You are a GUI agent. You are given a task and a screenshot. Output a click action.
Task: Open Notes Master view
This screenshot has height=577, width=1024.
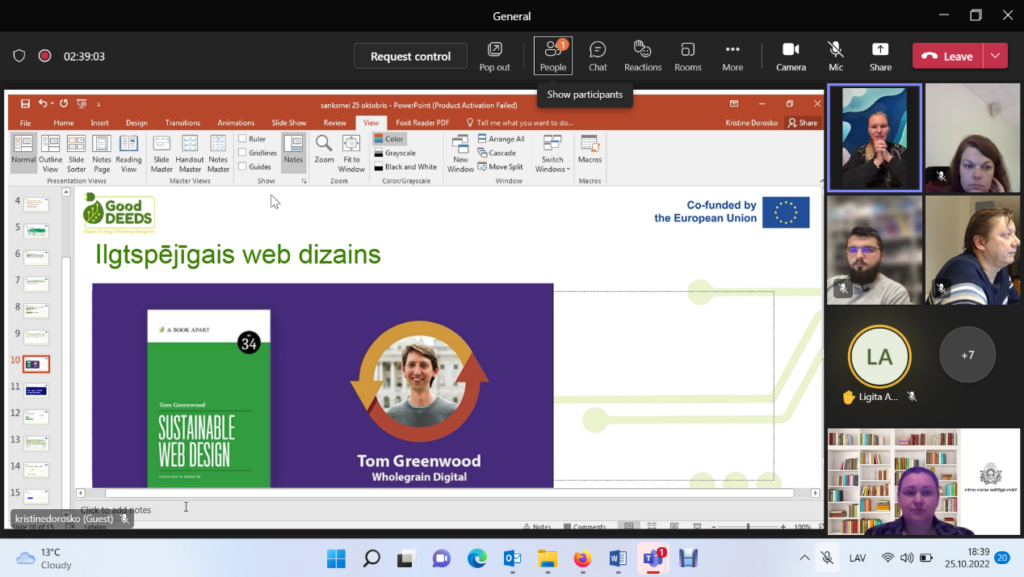pos(218,153)
